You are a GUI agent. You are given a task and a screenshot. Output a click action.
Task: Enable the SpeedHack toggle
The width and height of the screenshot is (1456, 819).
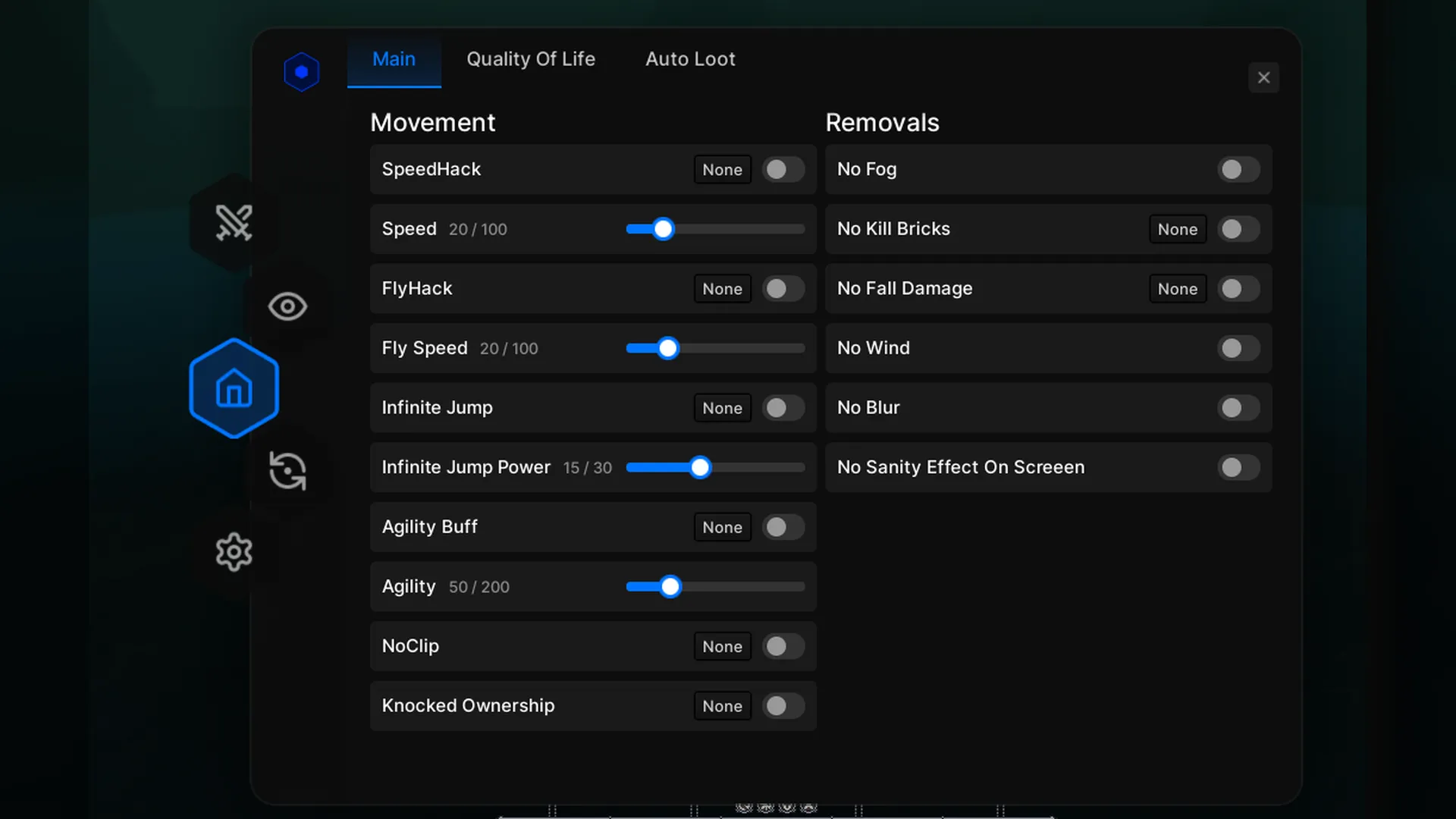pyautogui.click(x=783, y=170)
